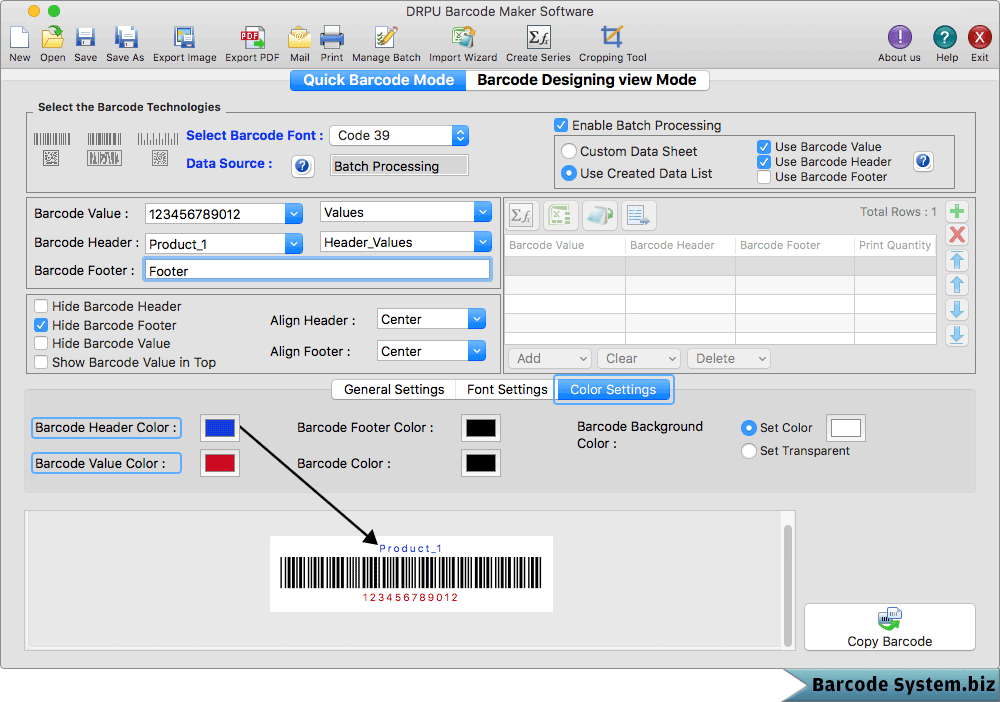Check Hide Barcode Value
This screenshot has width=1000, height=702.
[41, 344]
